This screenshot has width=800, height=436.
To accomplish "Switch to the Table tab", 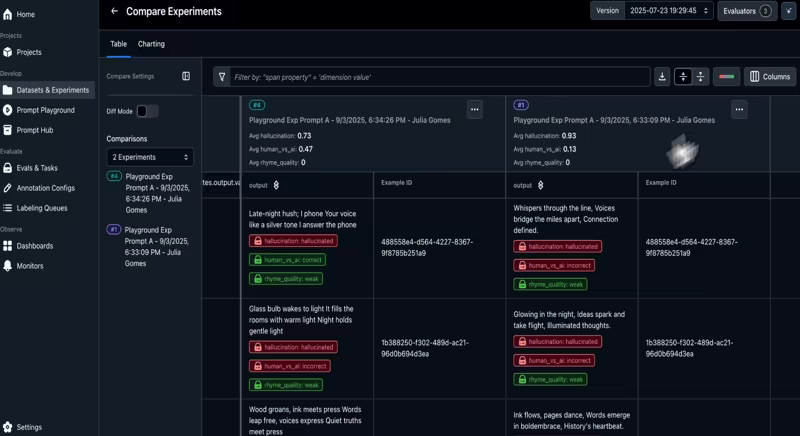I will 118,44.
